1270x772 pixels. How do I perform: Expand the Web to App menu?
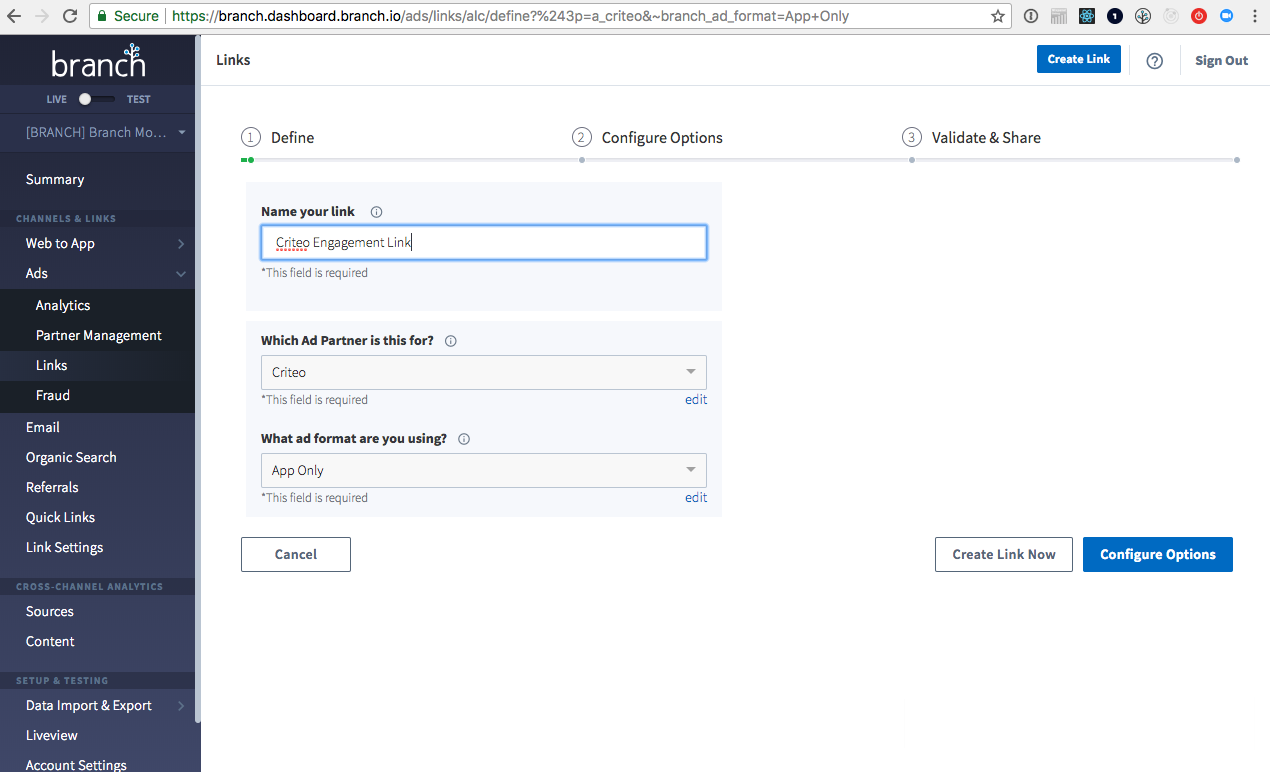click(x=100, y=243)
